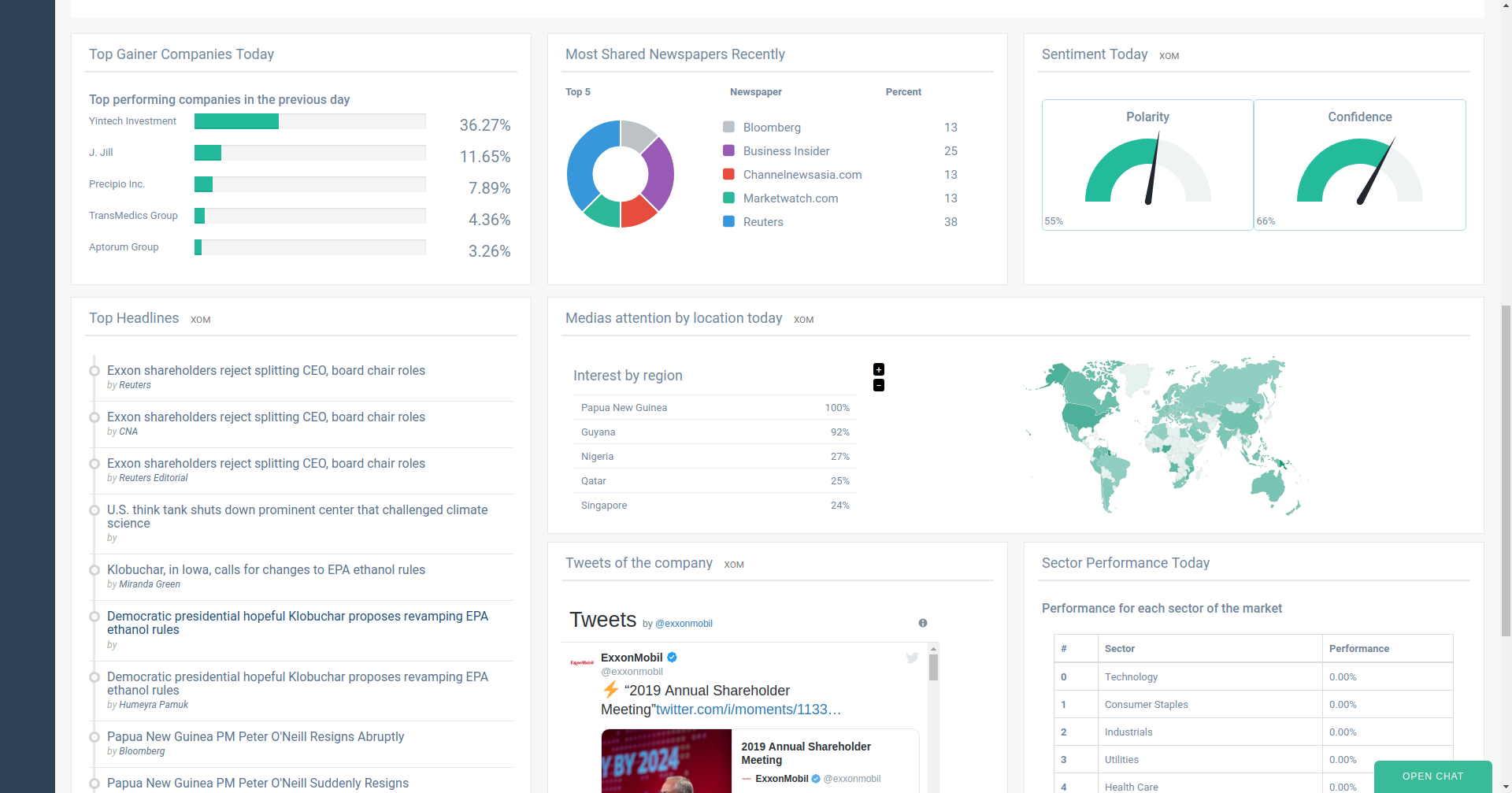Select the Singapore region row
This screenshot has height=793, width=1512.
coord(715,506)
